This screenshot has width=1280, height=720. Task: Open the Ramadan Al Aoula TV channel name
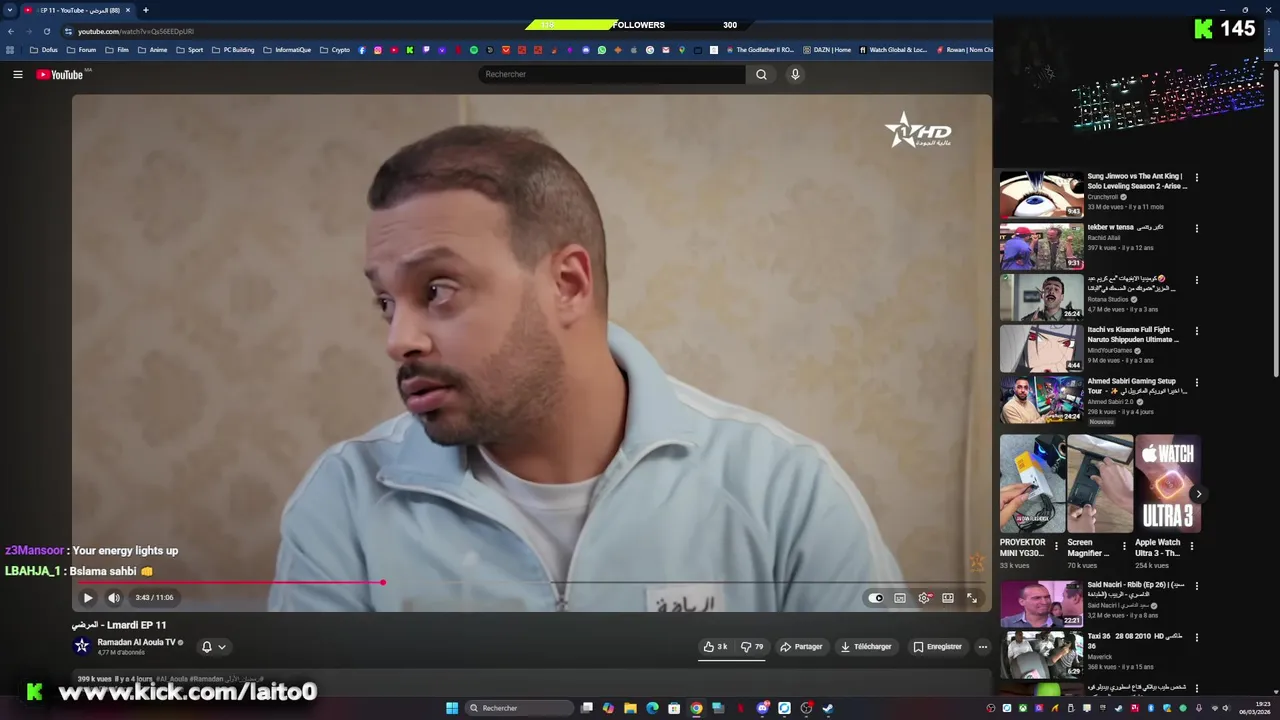click(x=136, y=642)
